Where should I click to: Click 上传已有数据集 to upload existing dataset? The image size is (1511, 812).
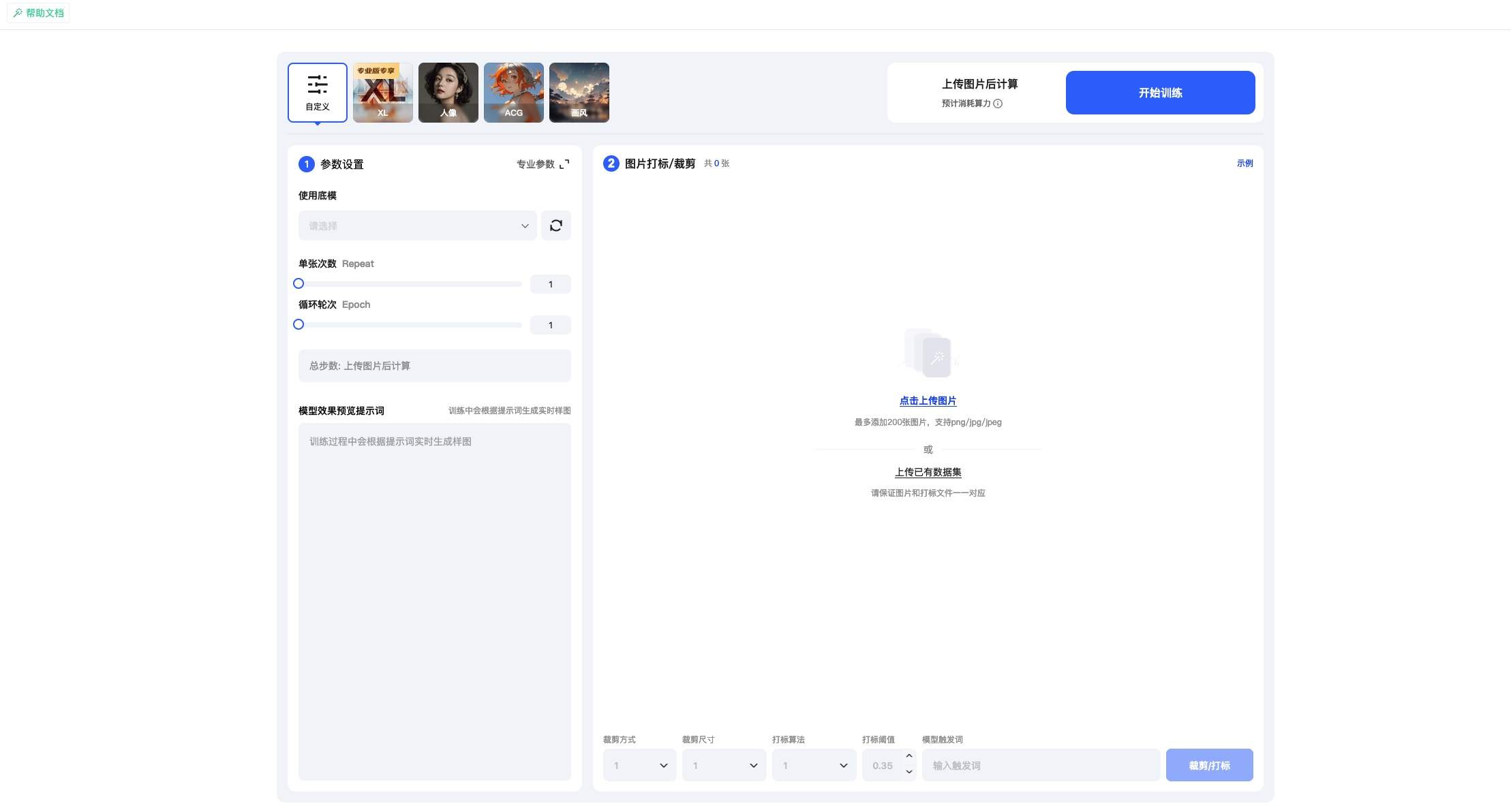pos(927,471)
